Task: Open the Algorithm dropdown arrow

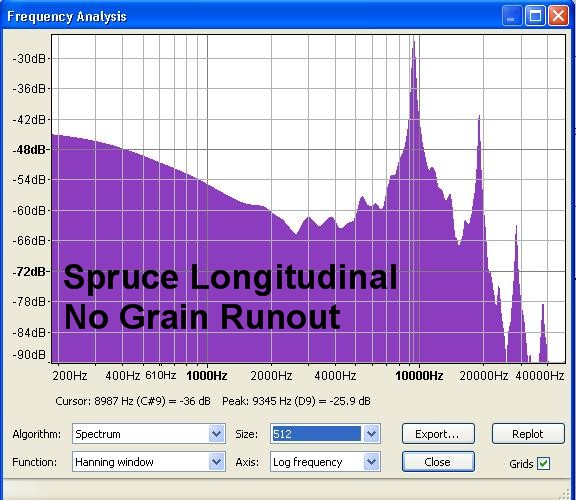Action: [216, 434]
